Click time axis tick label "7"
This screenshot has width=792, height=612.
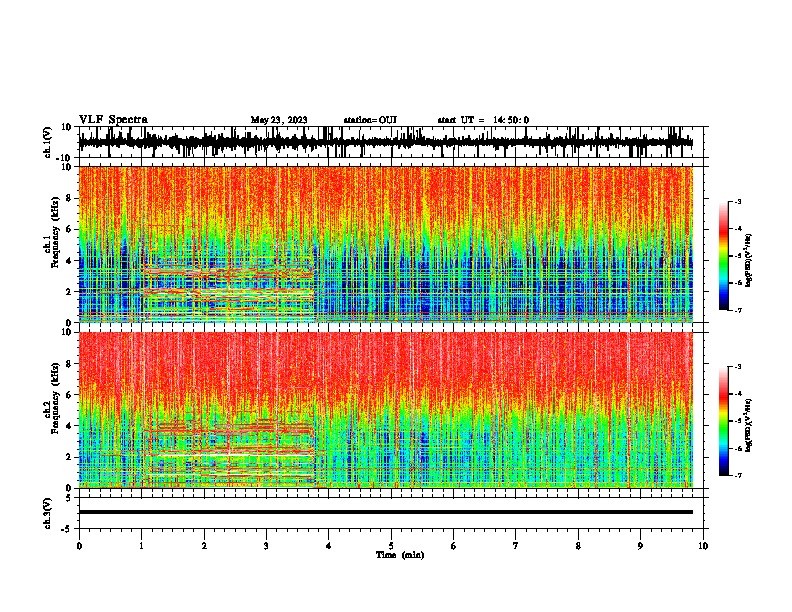[x=516, y=546]
